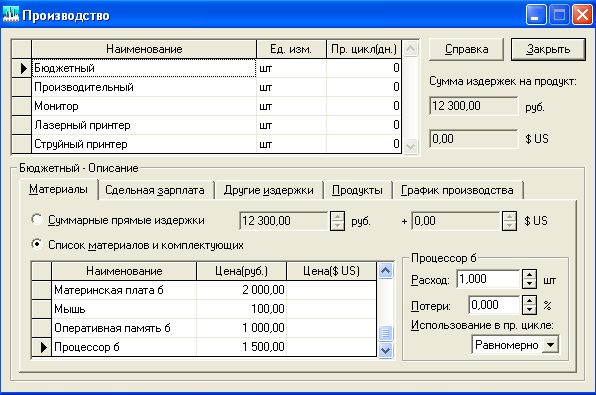Click price 1 000,00 of Оперативная память б

pyautogui.click(x=241, y=328)
